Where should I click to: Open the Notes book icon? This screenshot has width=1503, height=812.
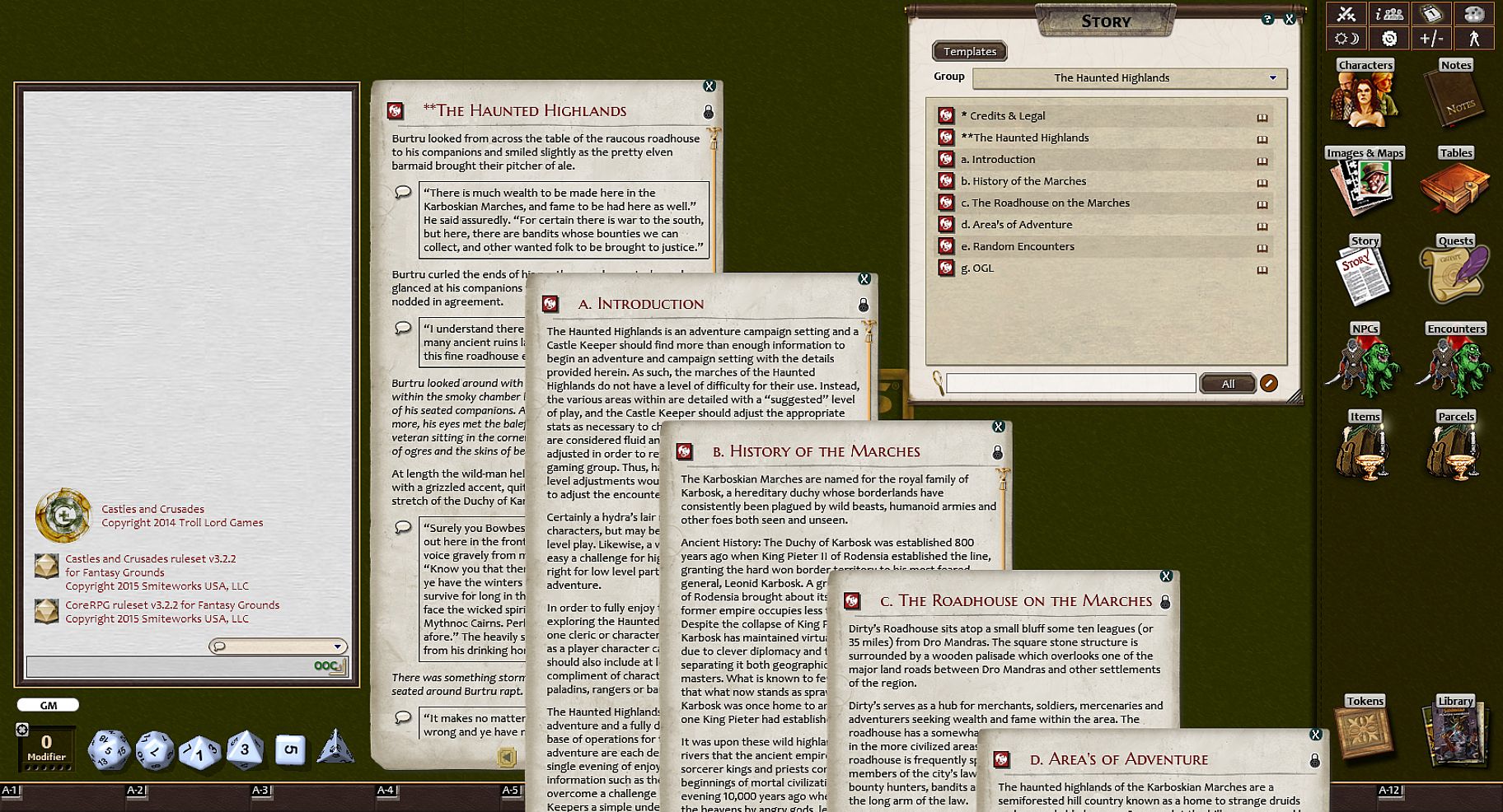click(x=1455, y=93)
